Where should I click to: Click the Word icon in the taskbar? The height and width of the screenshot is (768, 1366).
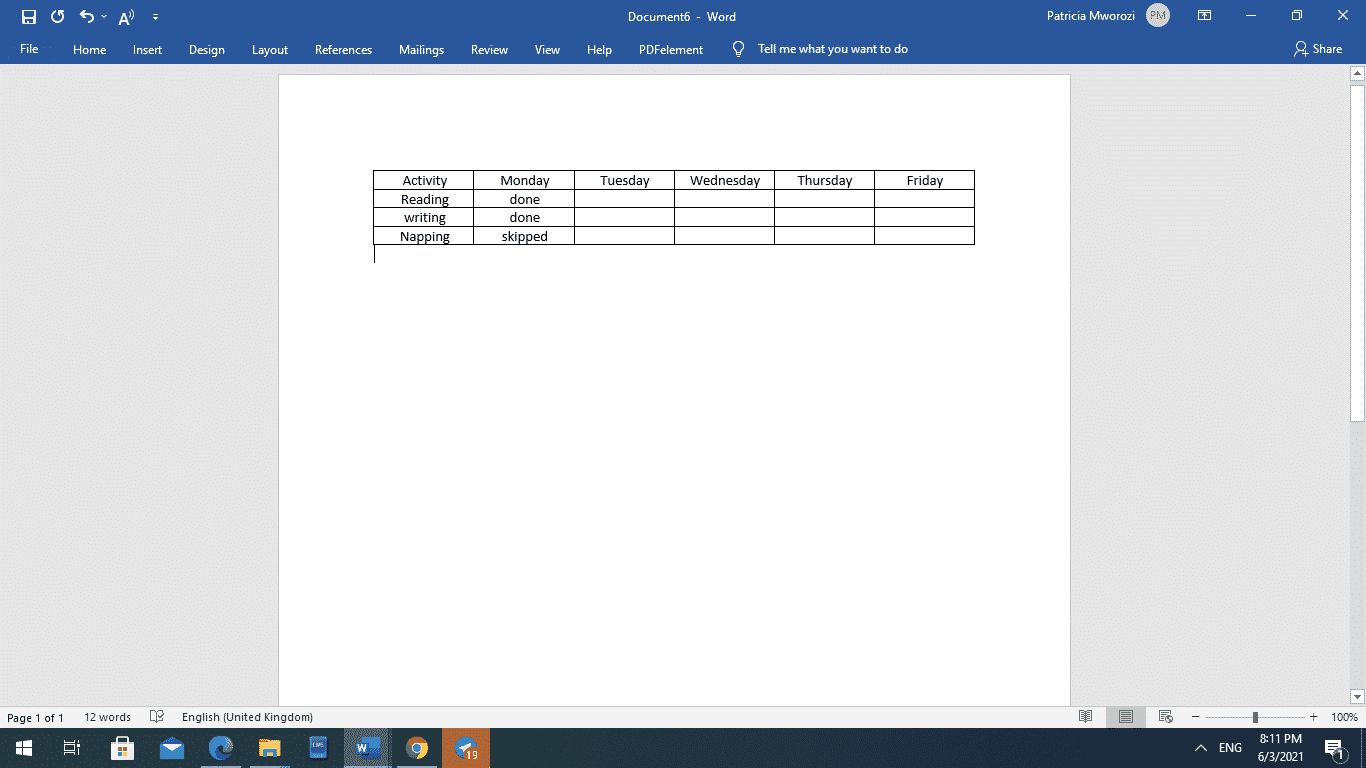367,748
